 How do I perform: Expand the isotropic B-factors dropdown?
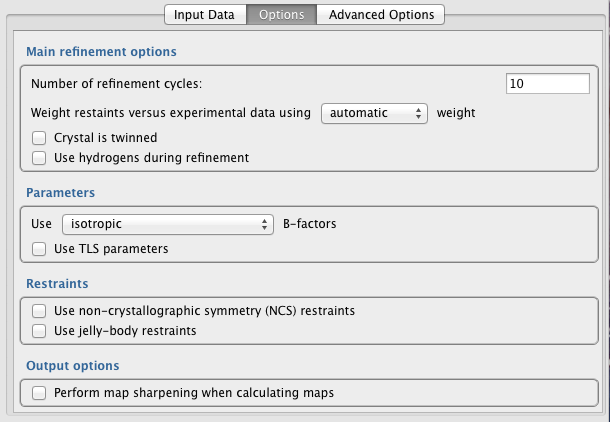pyautogui.click(x=167, y=224)
